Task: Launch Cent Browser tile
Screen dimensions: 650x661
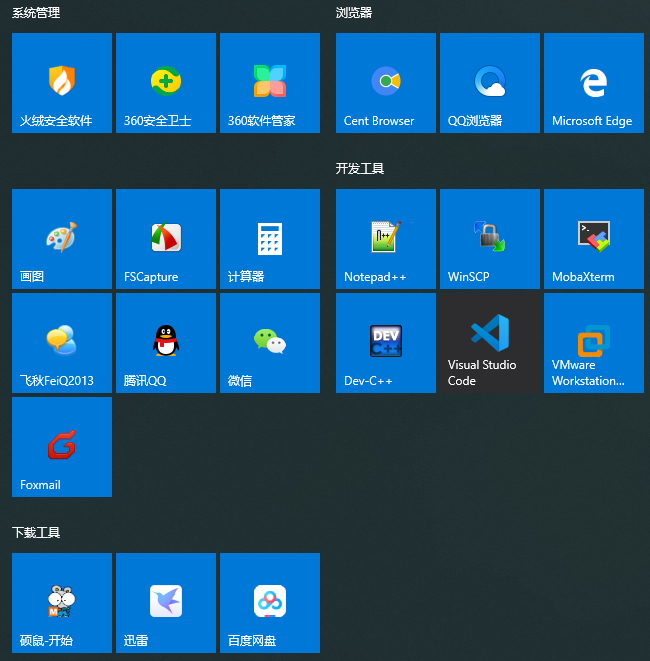Action: pyautogui.click(x=386, y=83)
